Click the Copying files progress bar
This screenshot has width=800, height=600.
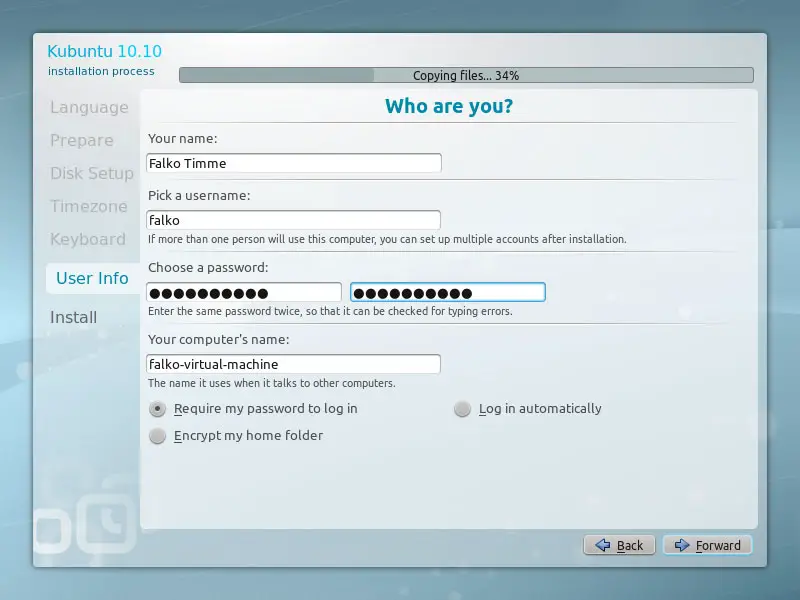coord(466,75)
